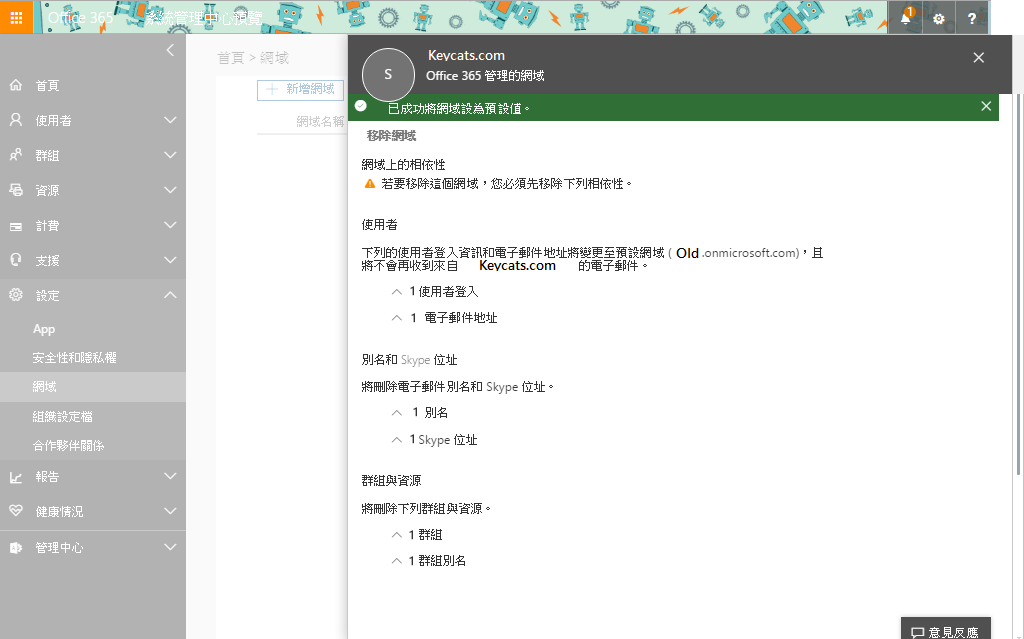Screen dimensions: 1024x639
Task: Expand the 計費 navigation section
Action: coord(170,225)
